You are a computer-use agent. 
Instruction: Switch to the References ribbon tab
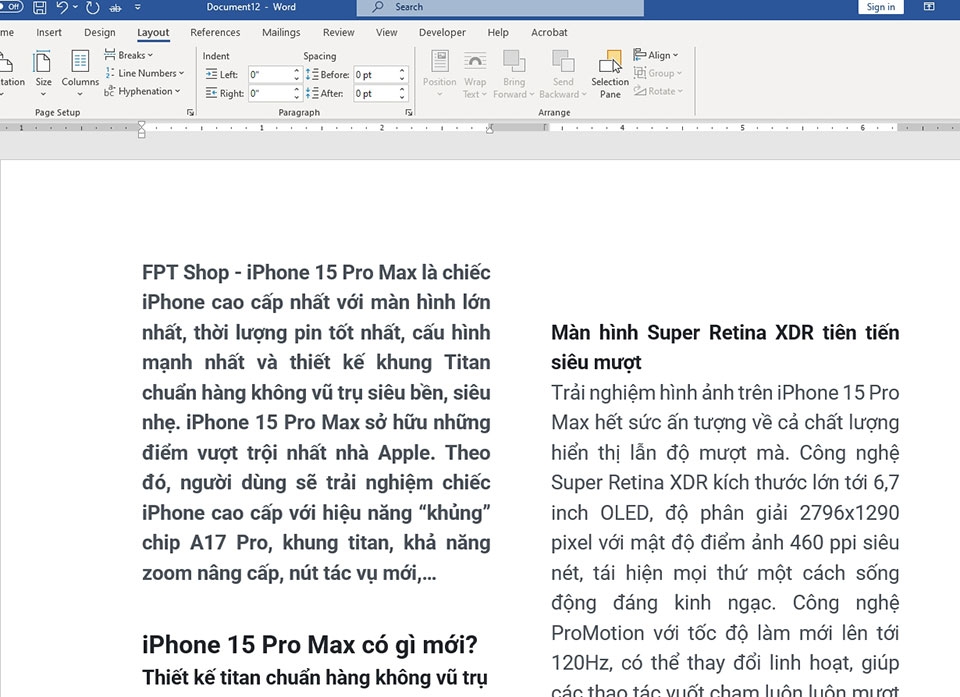pos(215,32)
